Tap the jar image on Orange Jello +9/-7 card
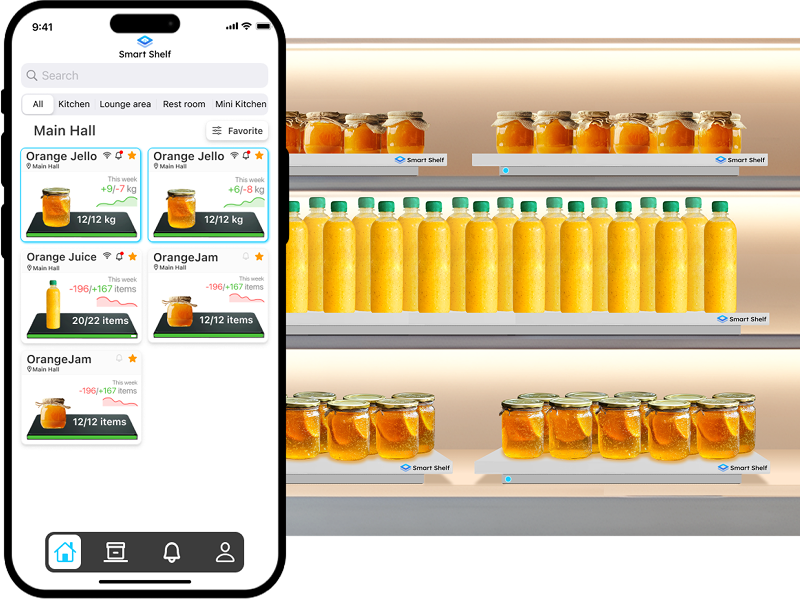800x600 pixels. point(56,207)
